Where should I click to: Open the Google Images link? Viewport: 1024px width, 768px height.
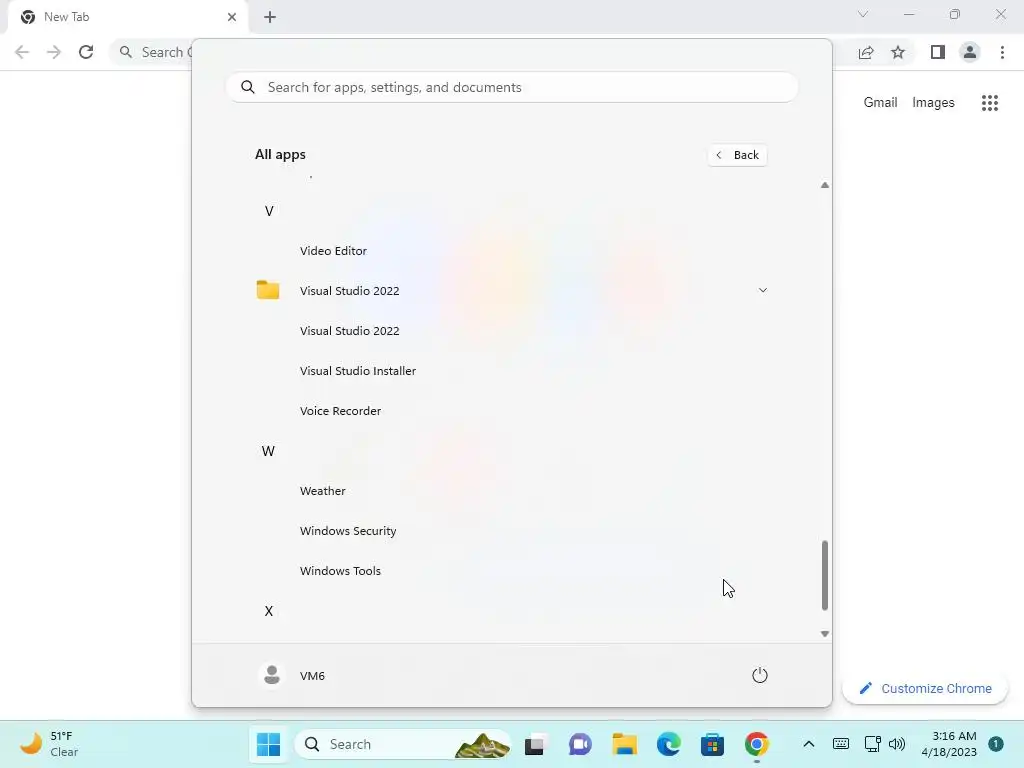[x=933, y=103]
